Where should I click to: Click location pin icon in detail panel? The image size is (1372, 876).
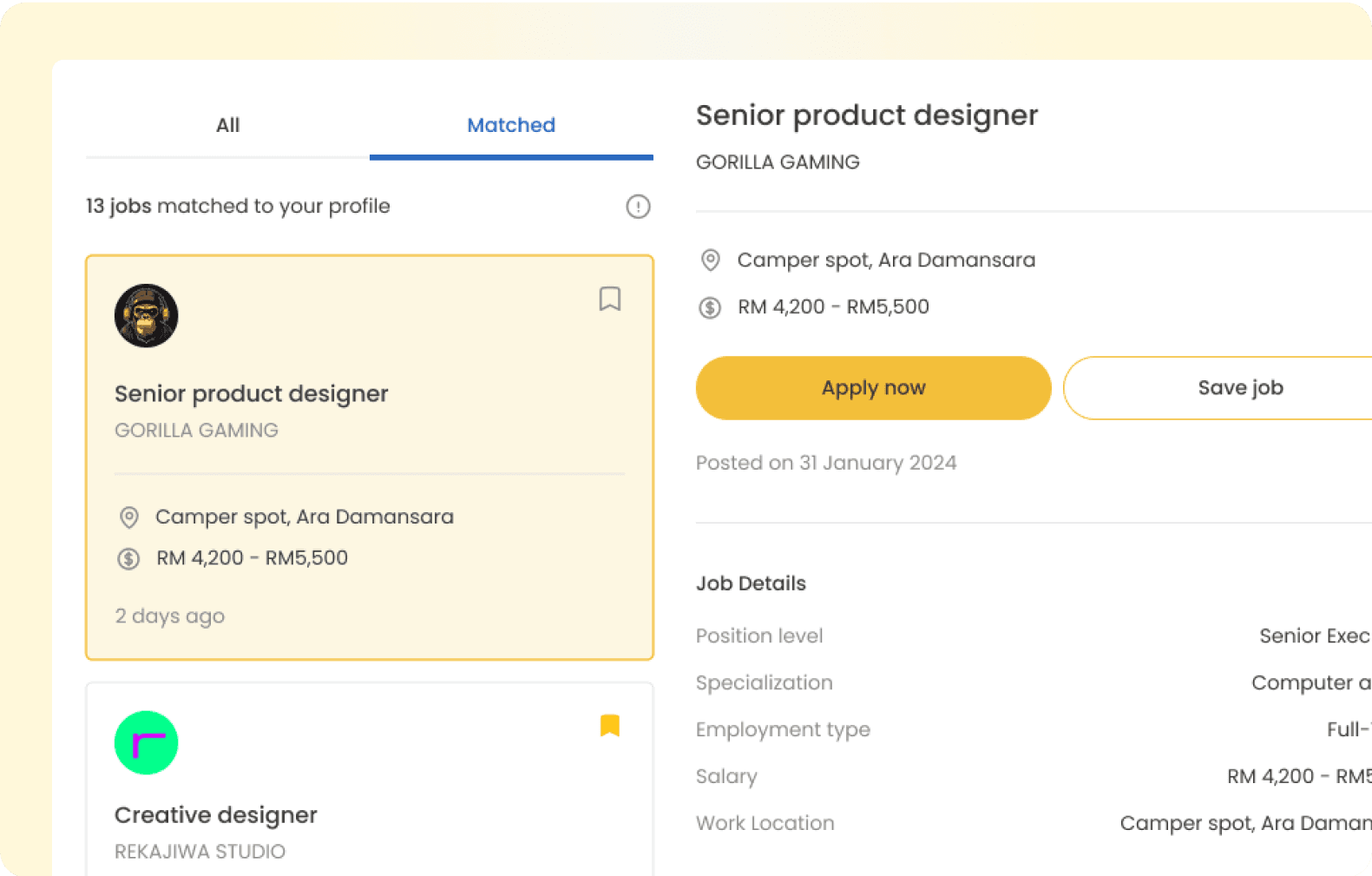710,260
